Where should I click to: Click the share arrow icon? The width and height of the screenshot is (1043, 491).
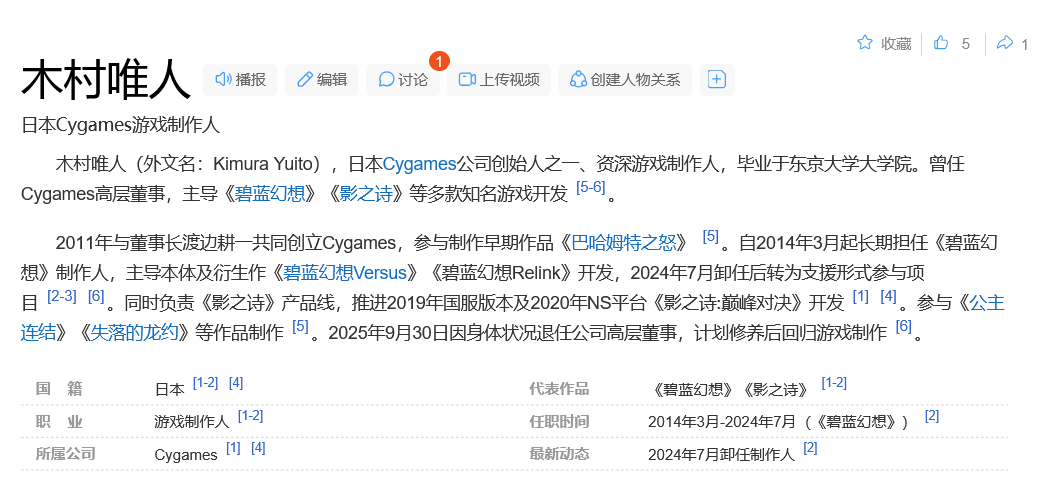point(1004,43)
